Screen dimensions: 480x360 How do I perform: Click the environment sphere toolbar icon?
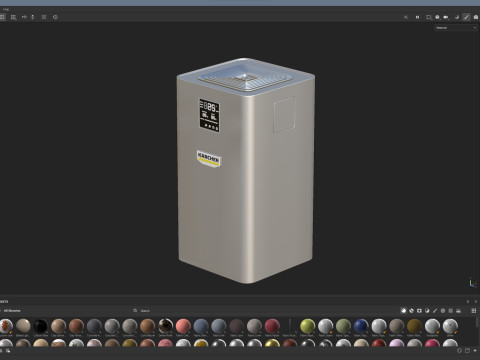pos(437,17)
